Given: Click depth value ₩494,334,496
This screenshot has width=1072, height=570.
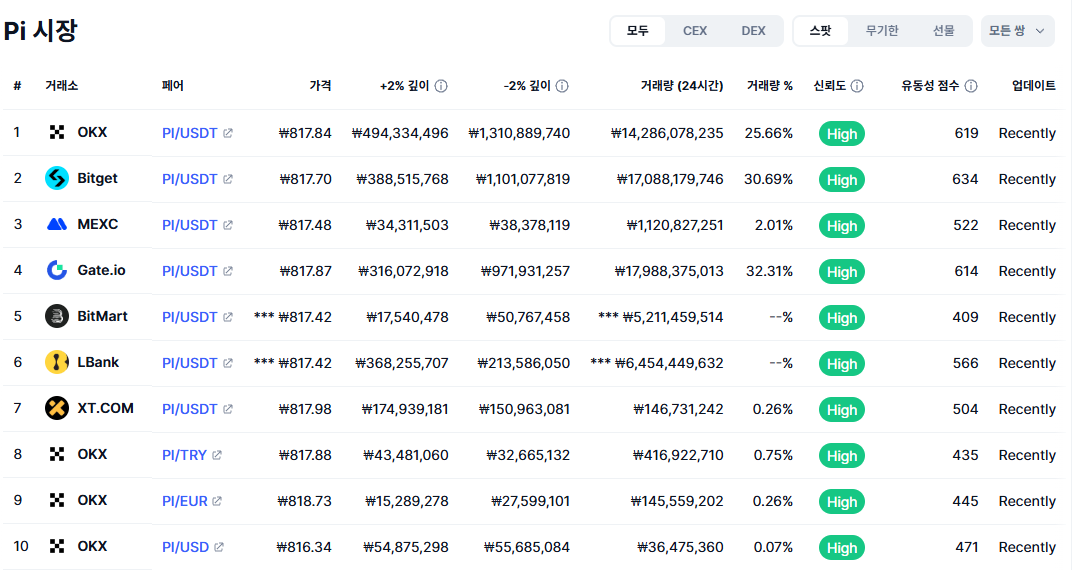Looking at the screenshot, I should coord(400,133).
